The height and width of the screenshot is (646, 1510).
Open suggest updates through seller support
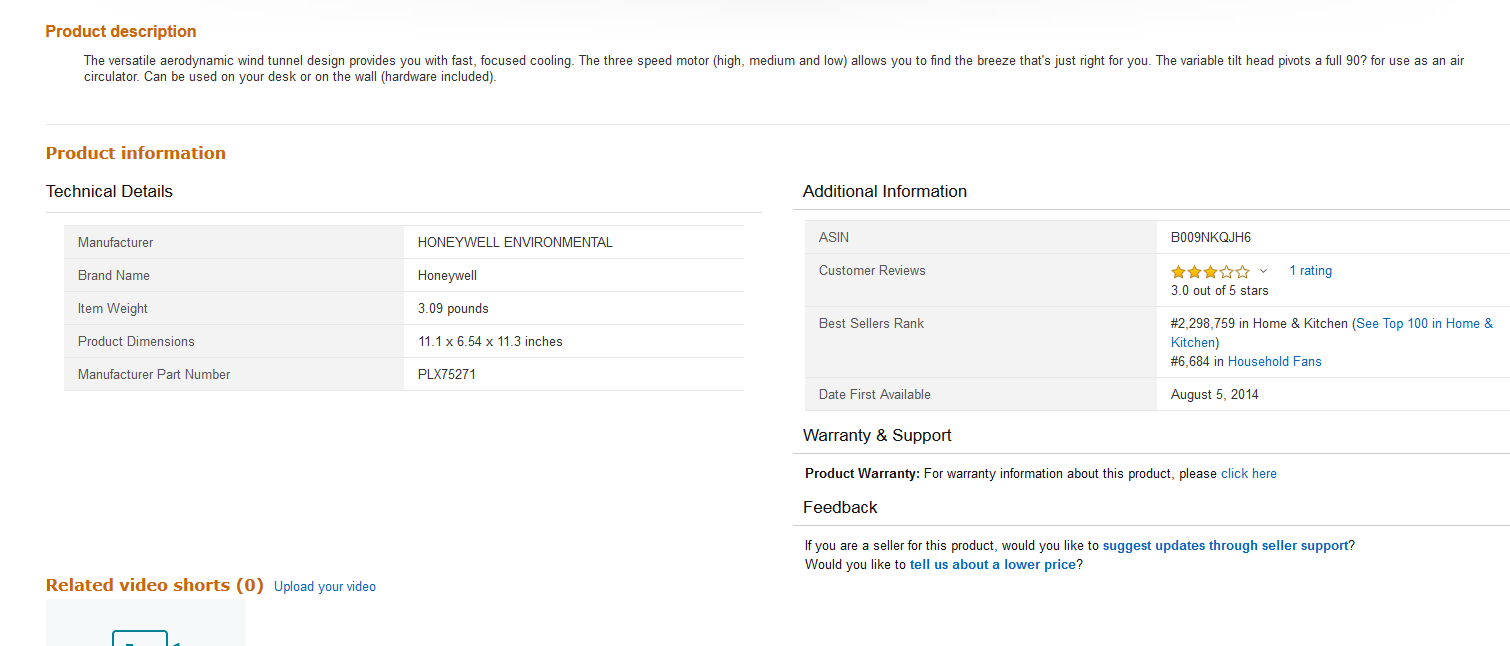tap(1225, 546)
